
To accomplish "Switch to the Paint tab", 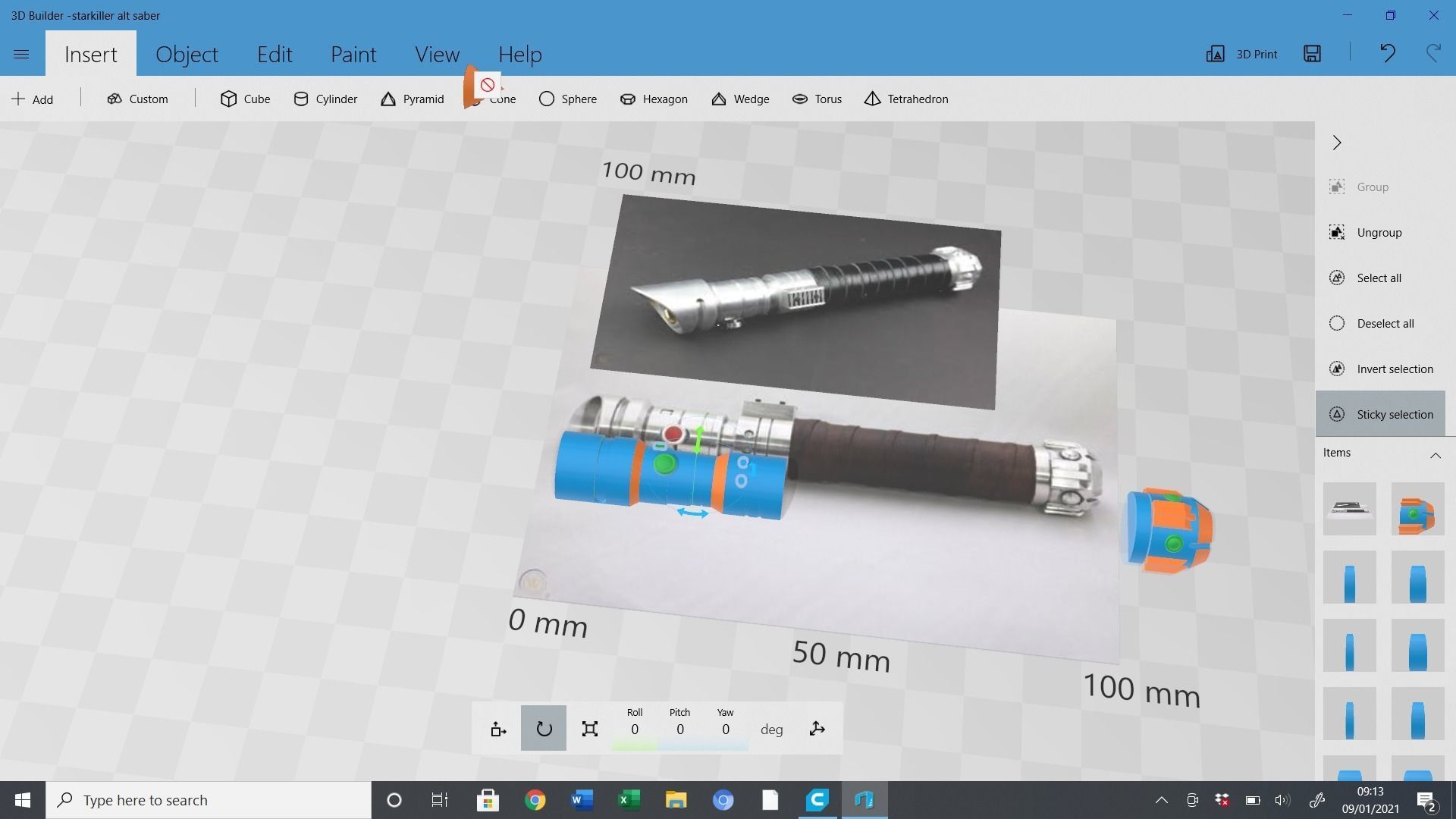I will (x=353, y=55).
